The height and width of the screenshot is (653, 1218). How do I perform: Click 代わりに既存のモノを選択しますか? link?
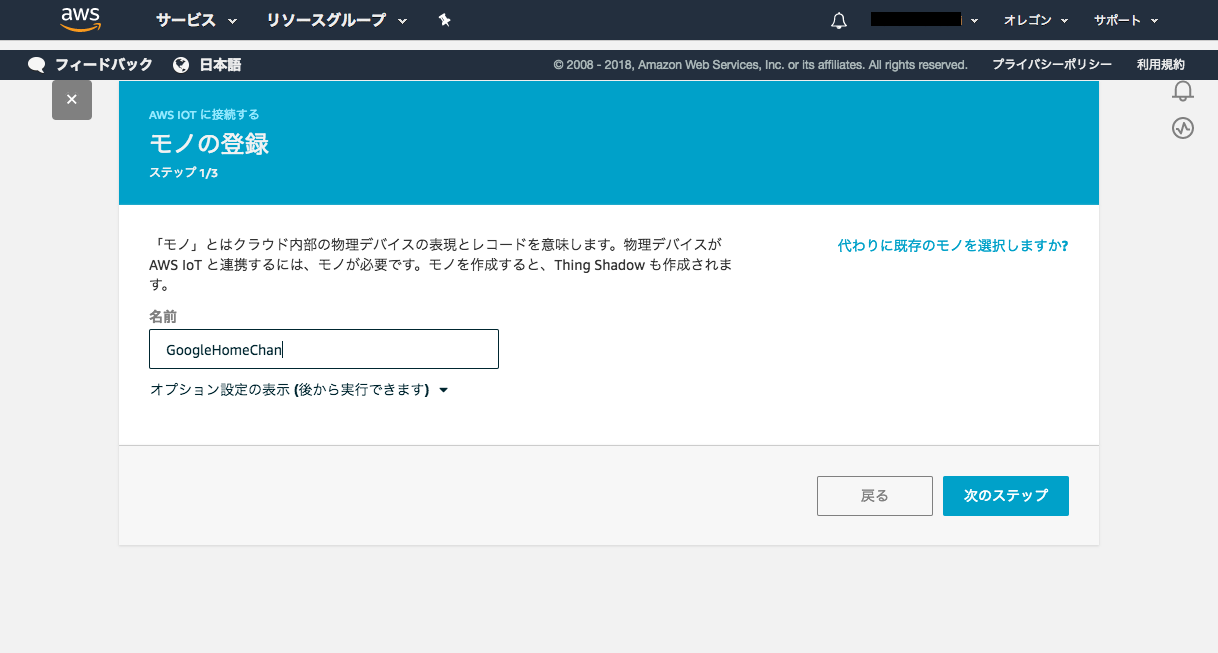pyautogui.click(x=953, y=245)
